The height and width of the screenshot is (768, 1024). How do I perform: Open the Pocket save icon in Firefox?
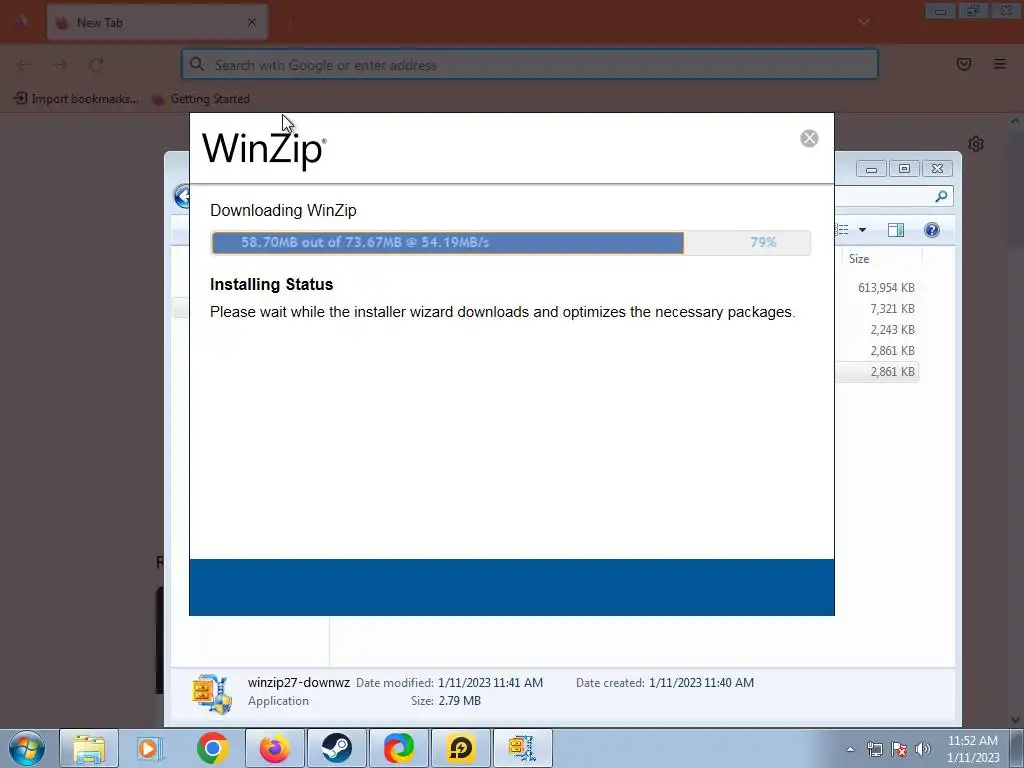(x=964, y=64)
